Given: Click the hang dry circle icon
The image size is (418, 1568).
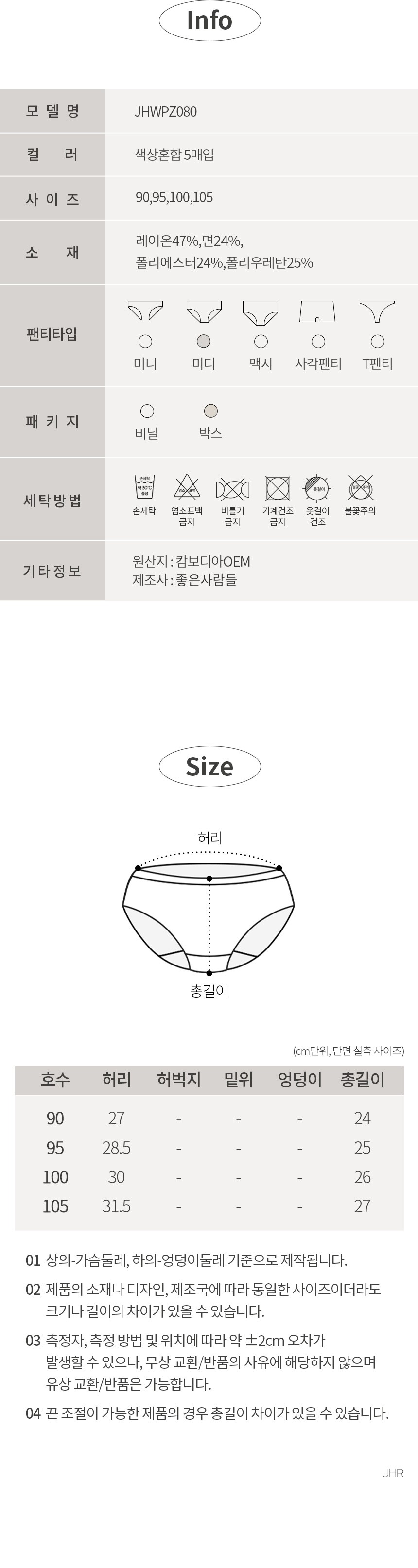Looking at the screenshot, I should [x=317, y=488].
